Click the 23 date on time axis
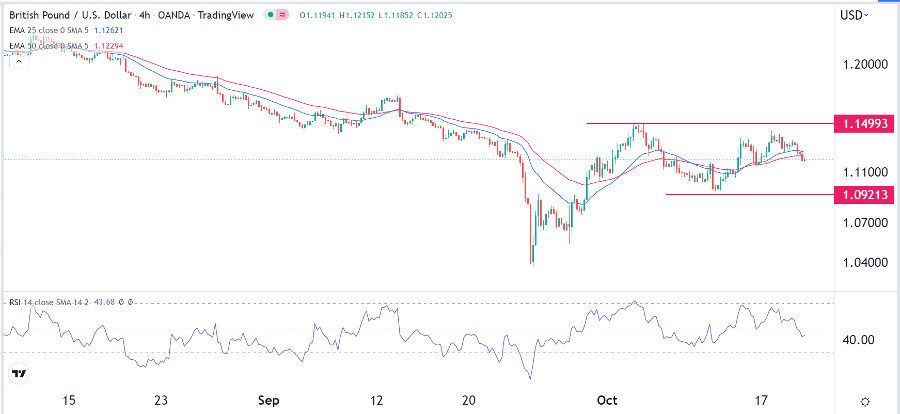This screenshot has width=900, height=414. (x=163, y=400)
